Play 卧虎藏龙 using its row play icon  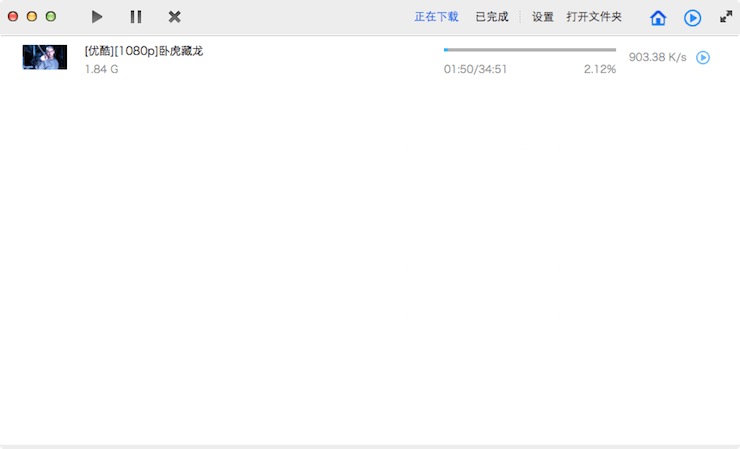703,58
